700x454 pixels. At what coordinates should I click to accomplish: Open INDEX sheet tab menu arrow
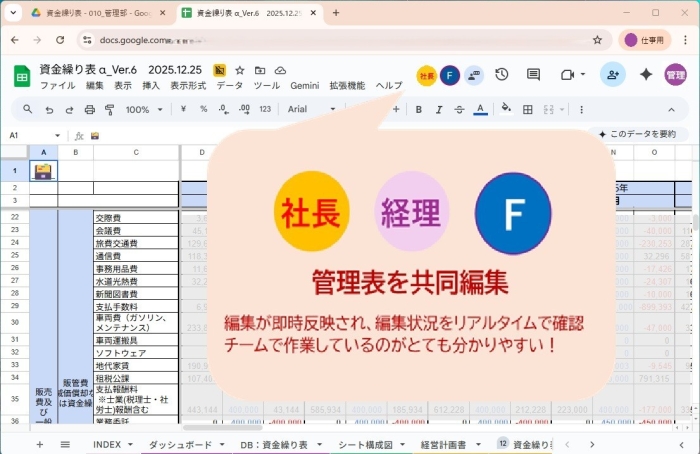coord(130,445)
